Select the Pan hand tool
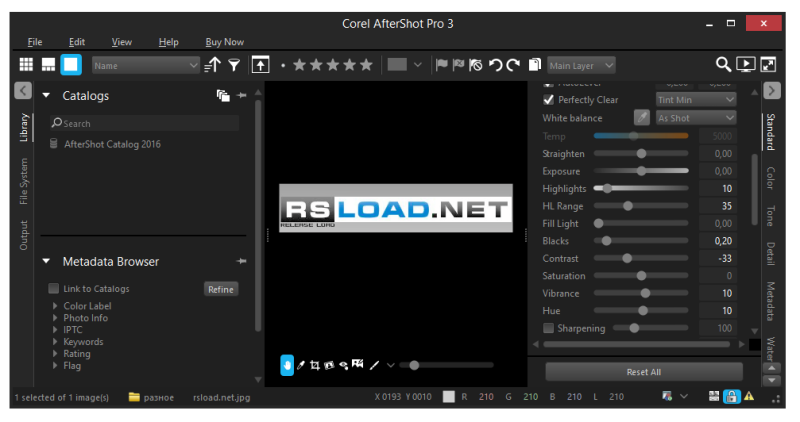The image size is (800, 422). pos(287,365)
